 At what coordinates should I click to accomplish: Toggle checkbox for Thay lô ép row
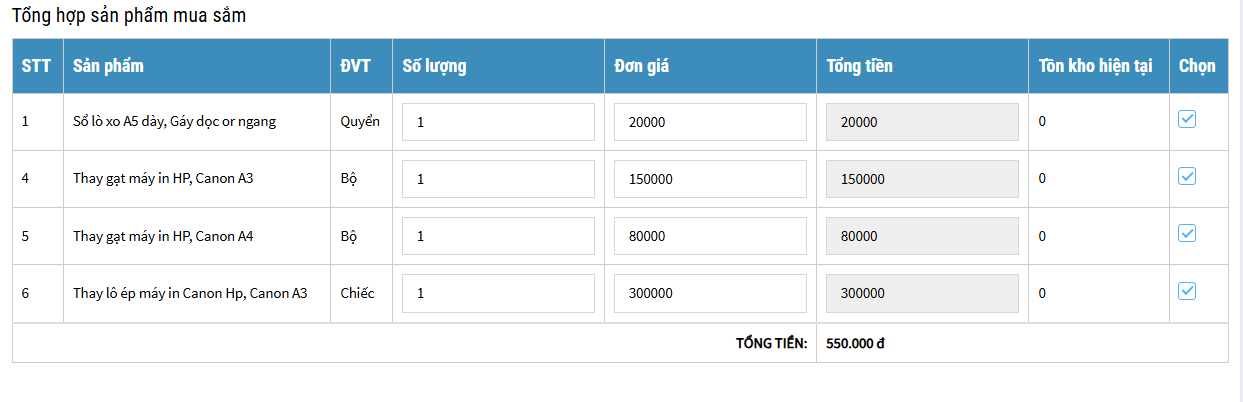pyautogui.click(x=1187, y=291)
